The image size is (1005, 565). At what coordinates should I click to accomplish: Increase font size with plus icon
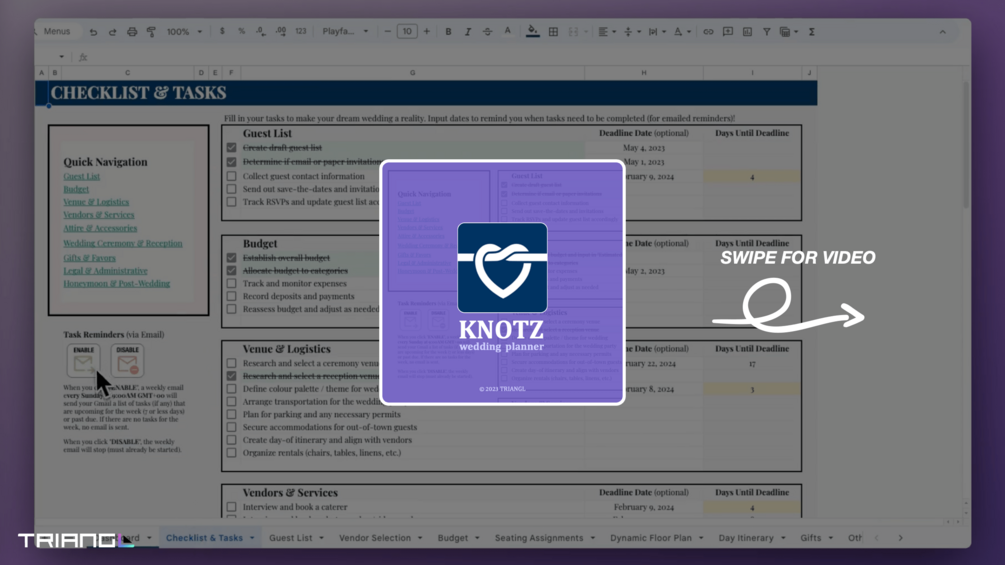point(427,31)
